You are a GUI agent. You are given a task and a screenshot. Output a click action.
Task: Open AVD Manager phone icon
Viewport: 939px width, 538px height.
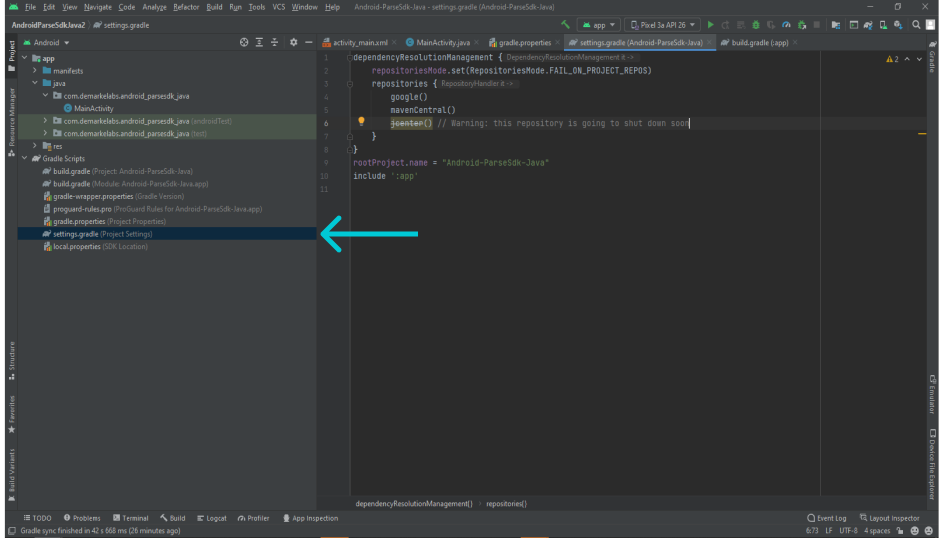(883, 25)
